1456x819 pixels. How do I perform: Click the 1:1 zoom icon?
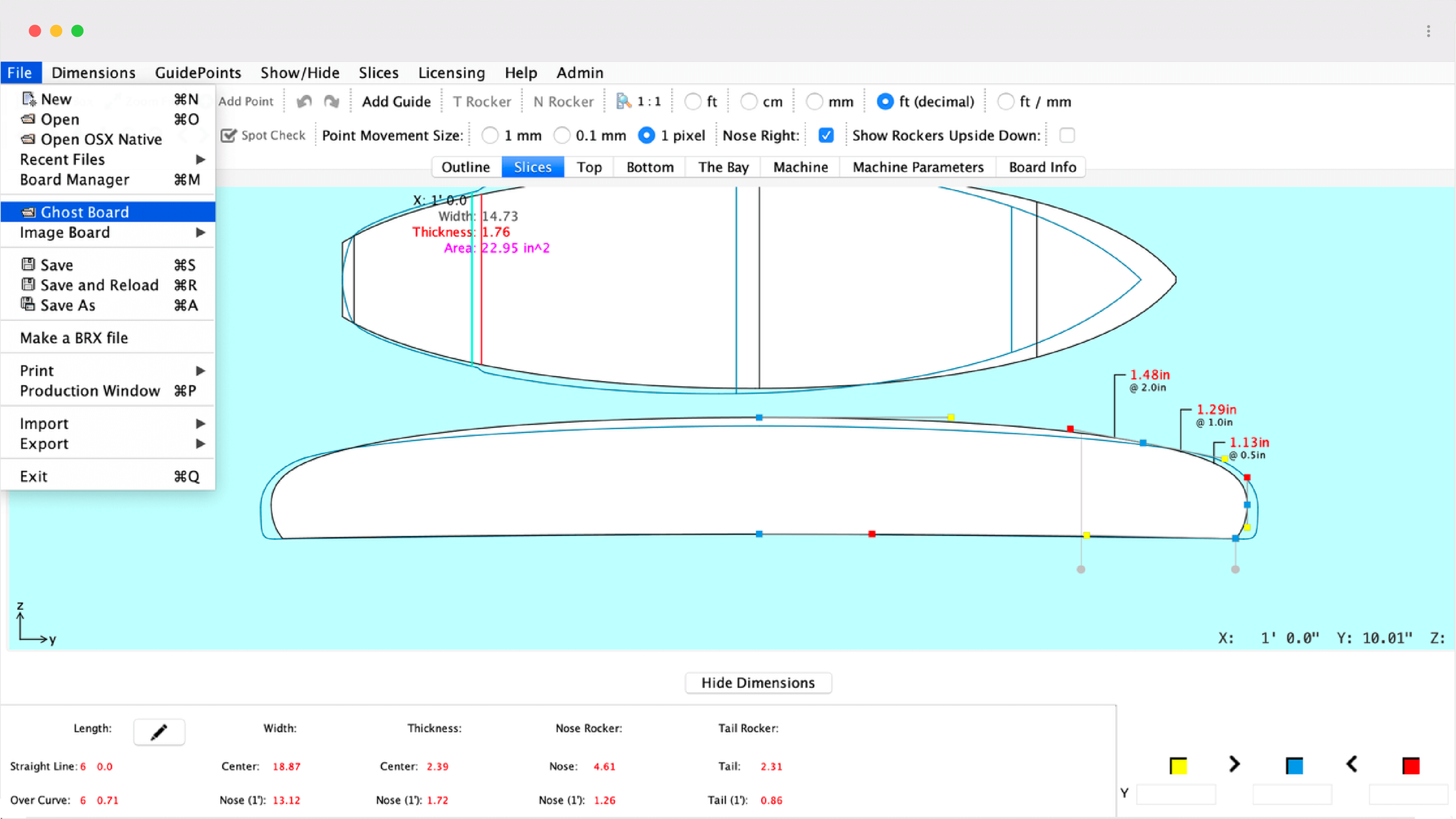click(x=623, y=102)
